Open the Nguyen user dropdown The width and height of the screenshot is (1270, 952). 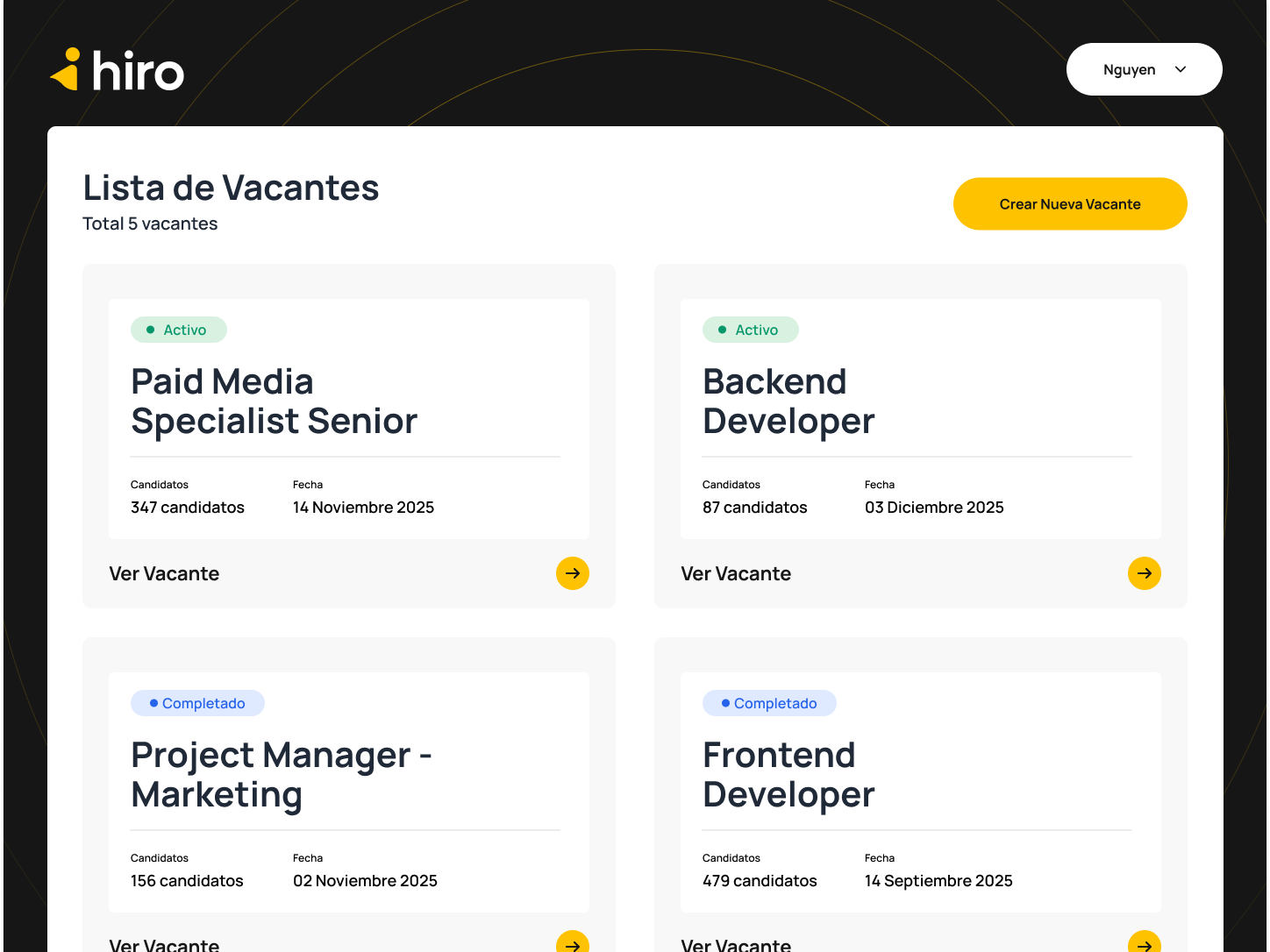(1144, 69)
